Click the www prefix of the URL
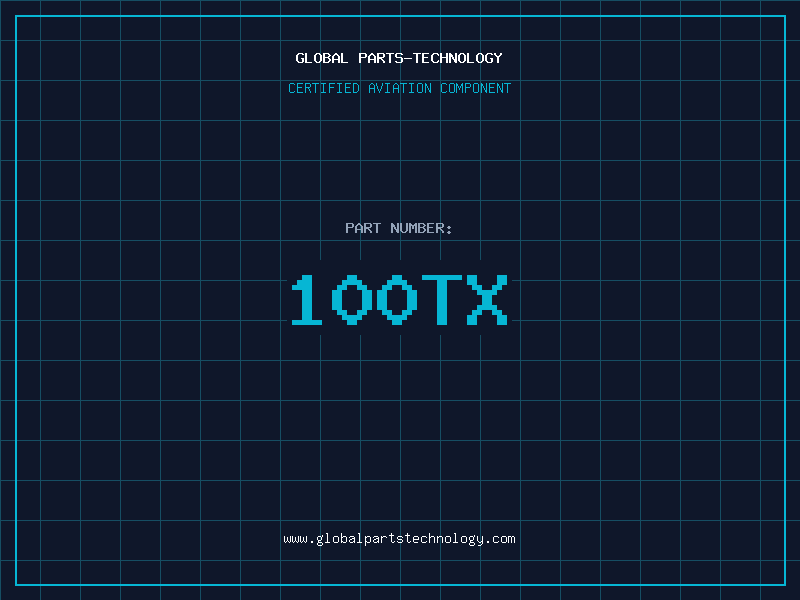The width and height of the screenshot is (800, 600). pos(295,539)
